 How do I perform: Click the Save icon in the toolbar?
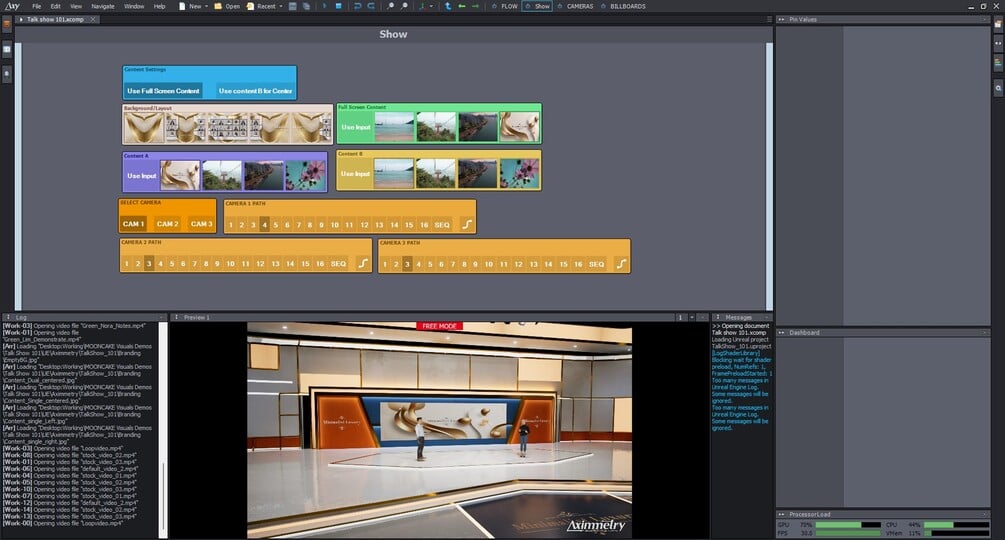[x=293, y=6]
